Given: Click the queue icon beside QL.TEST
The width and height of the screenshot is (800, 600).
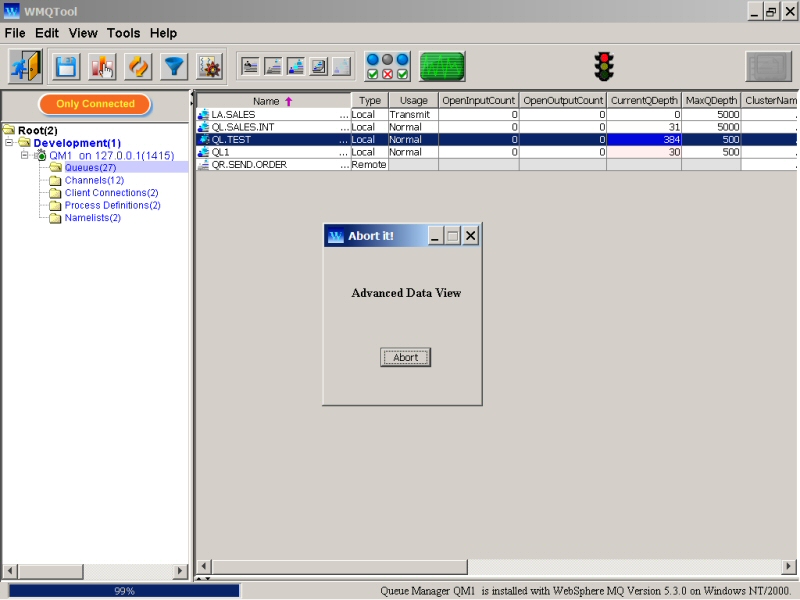Looking at the screenshot, I should (x=203, y=139).
